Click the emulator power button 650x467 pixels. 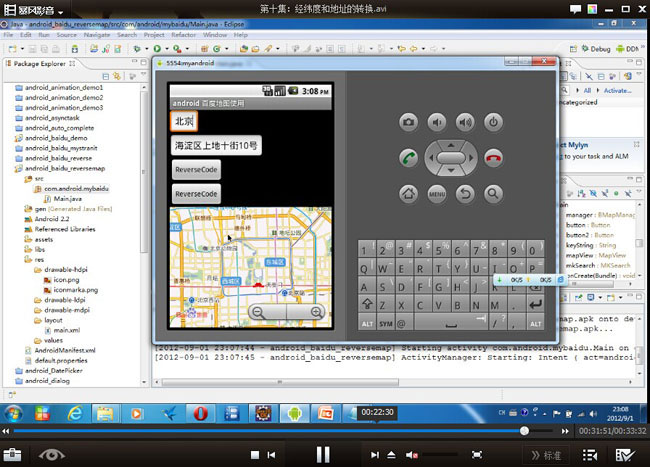(493, 122)
